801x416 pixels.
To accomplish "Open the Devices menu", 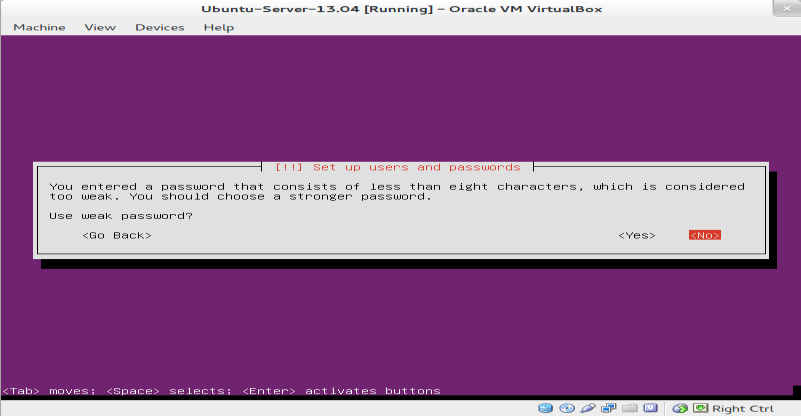I will click(159, 27).
